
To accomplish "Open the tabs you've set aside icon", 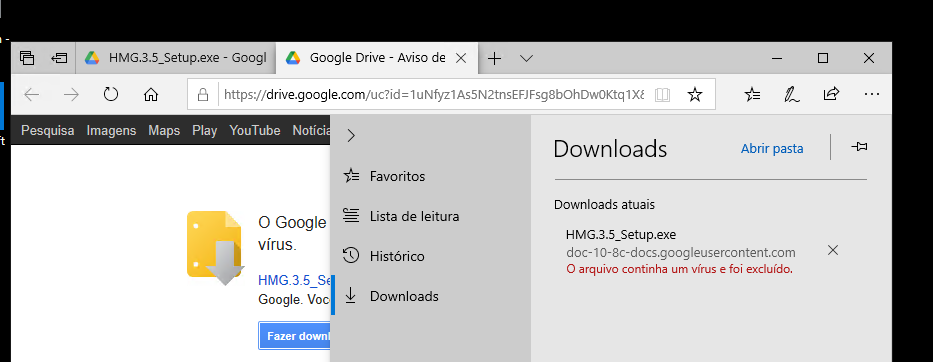I will pos(27,58).
